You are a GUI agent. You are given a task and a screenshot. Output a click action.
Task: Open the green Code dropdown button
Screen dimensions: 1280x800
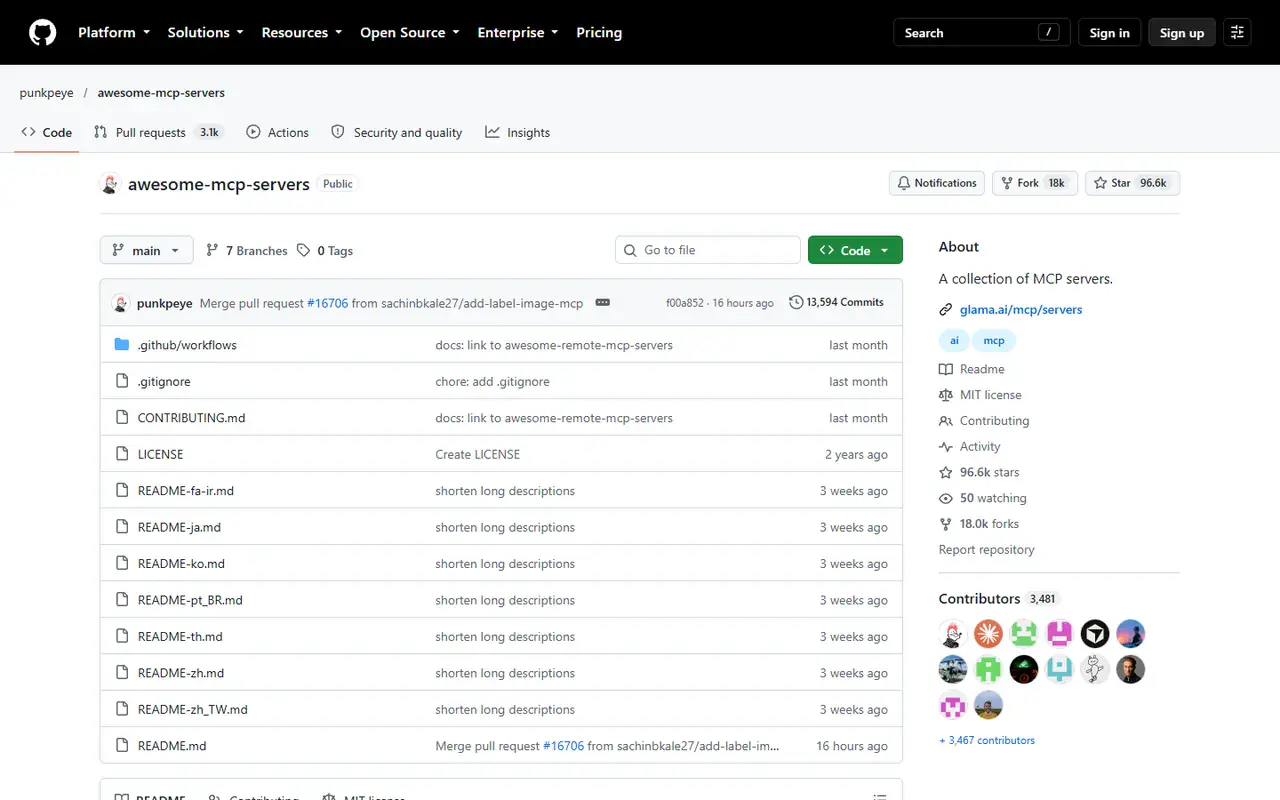[x=855, y=250]
